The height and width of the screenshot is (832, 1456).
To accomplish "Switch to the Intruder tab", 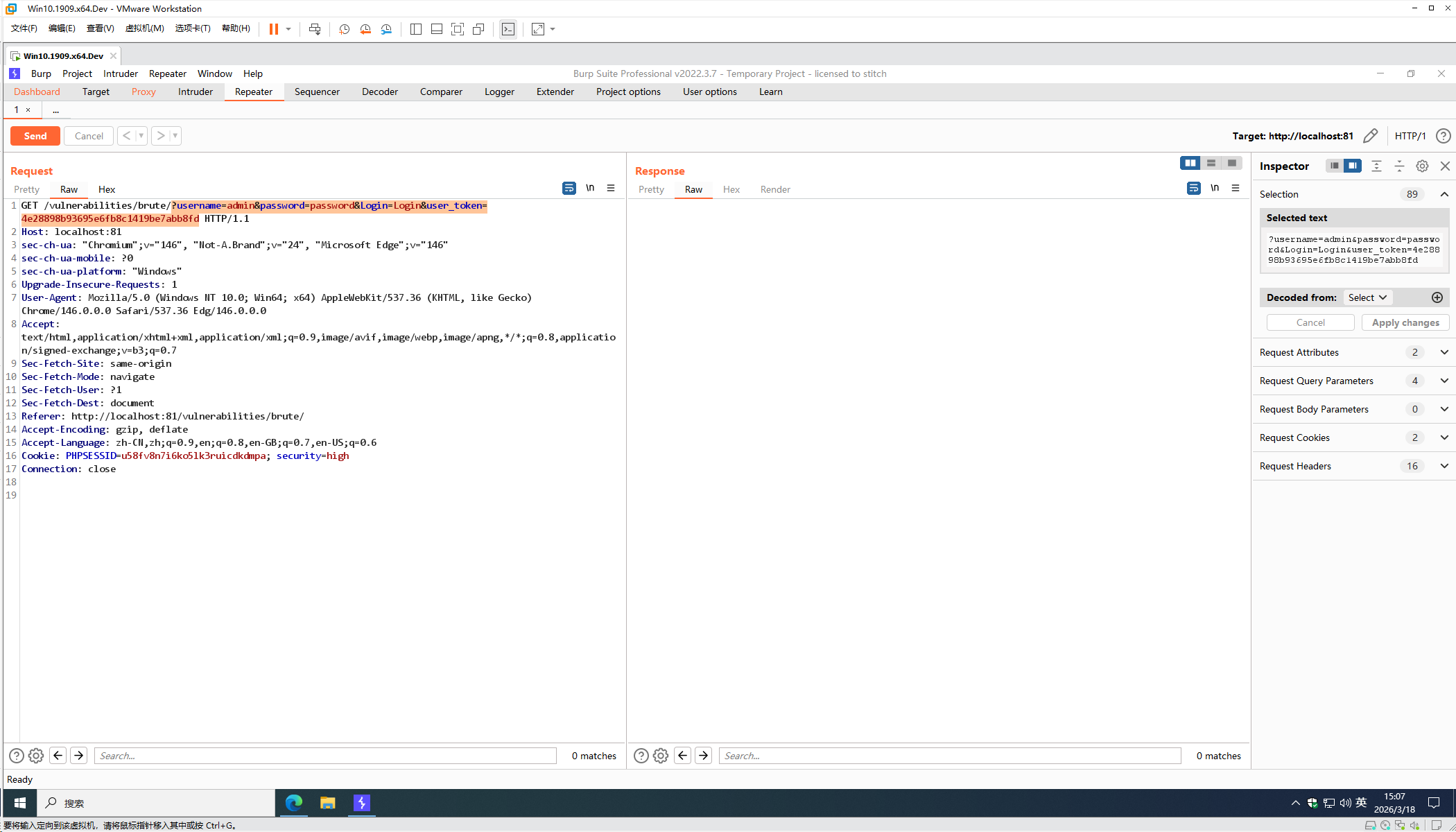I will click(196, 92).
